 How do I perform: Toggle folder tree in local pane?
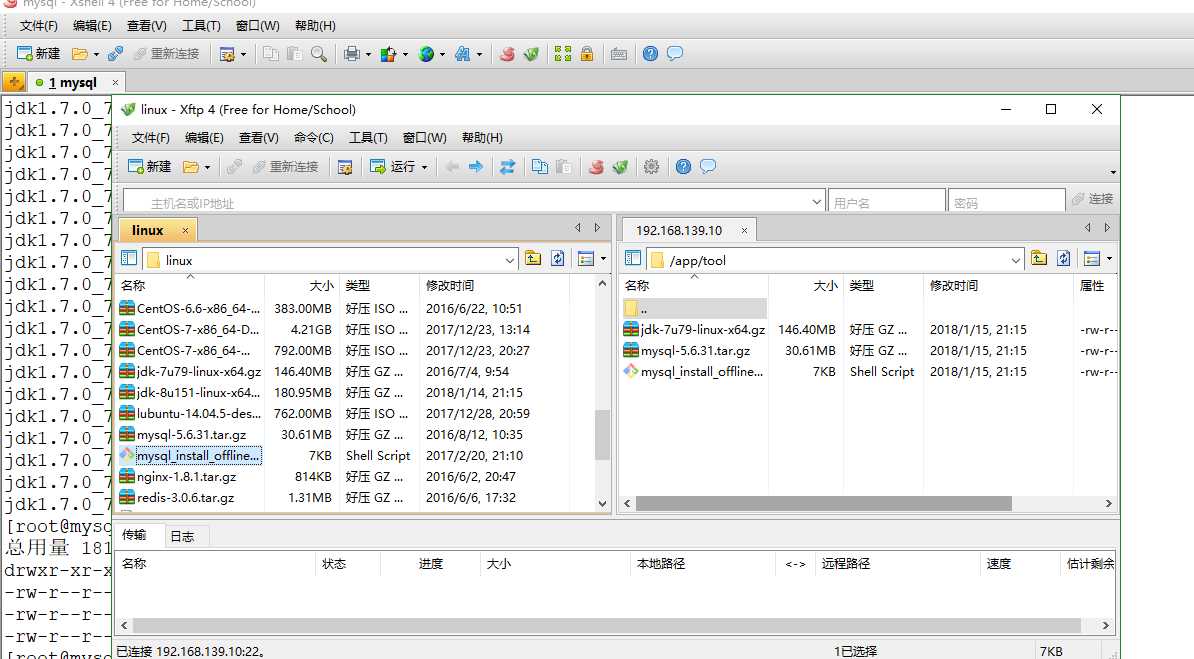(x=129, y=258)
